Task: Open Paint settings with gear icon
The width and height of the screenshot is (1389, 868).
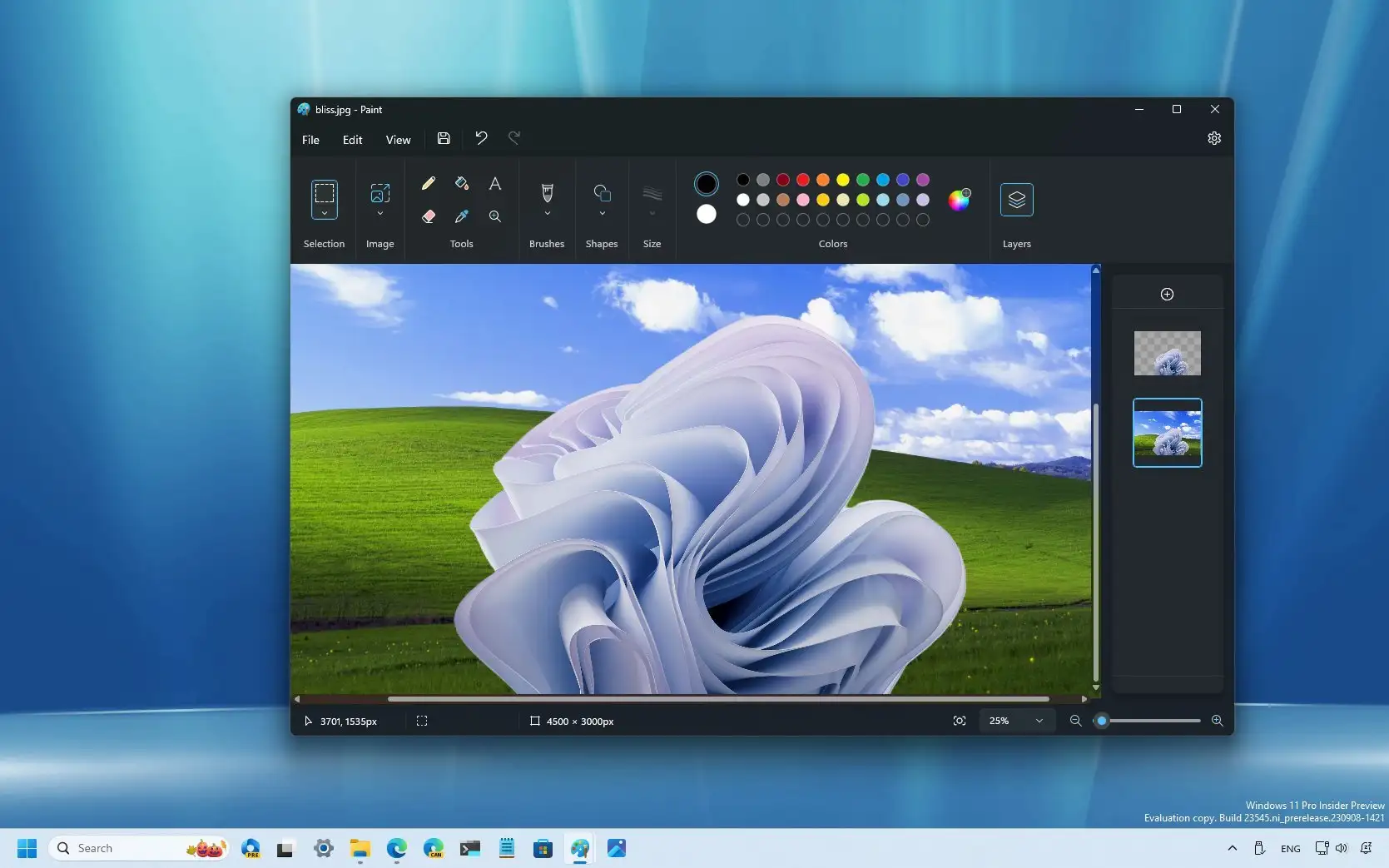Action: (x=1213, y=139)
